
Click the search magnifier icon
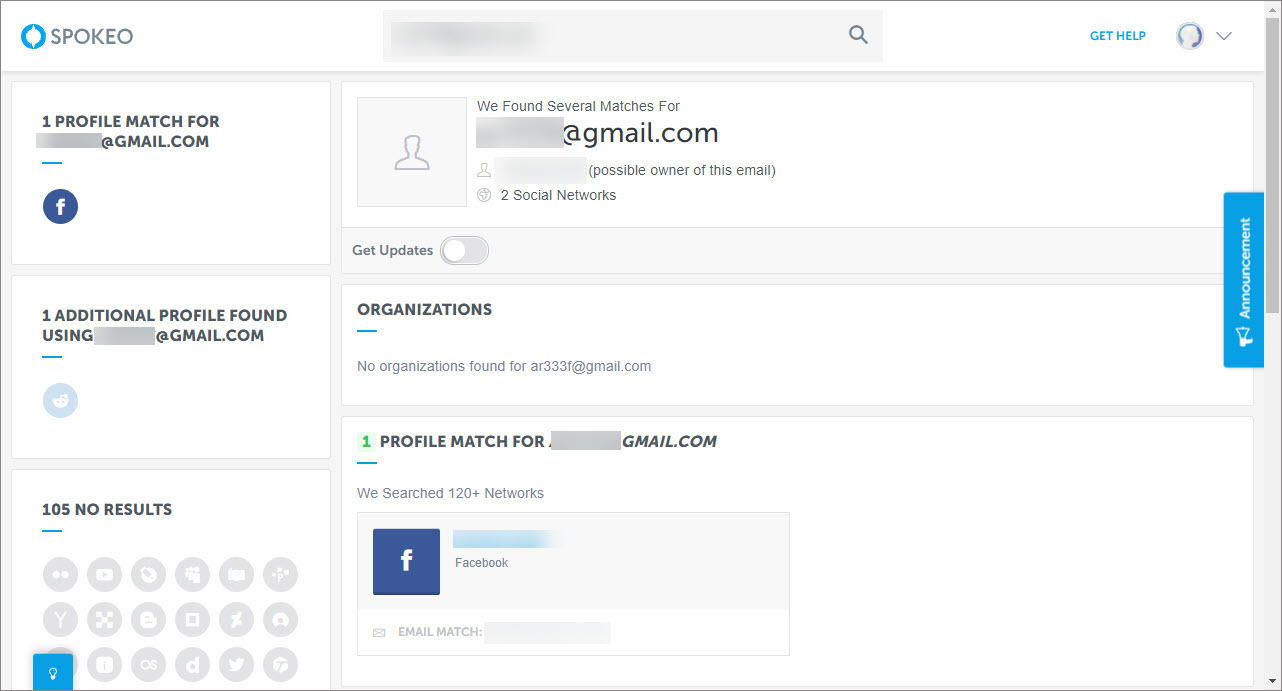[858, 35]
